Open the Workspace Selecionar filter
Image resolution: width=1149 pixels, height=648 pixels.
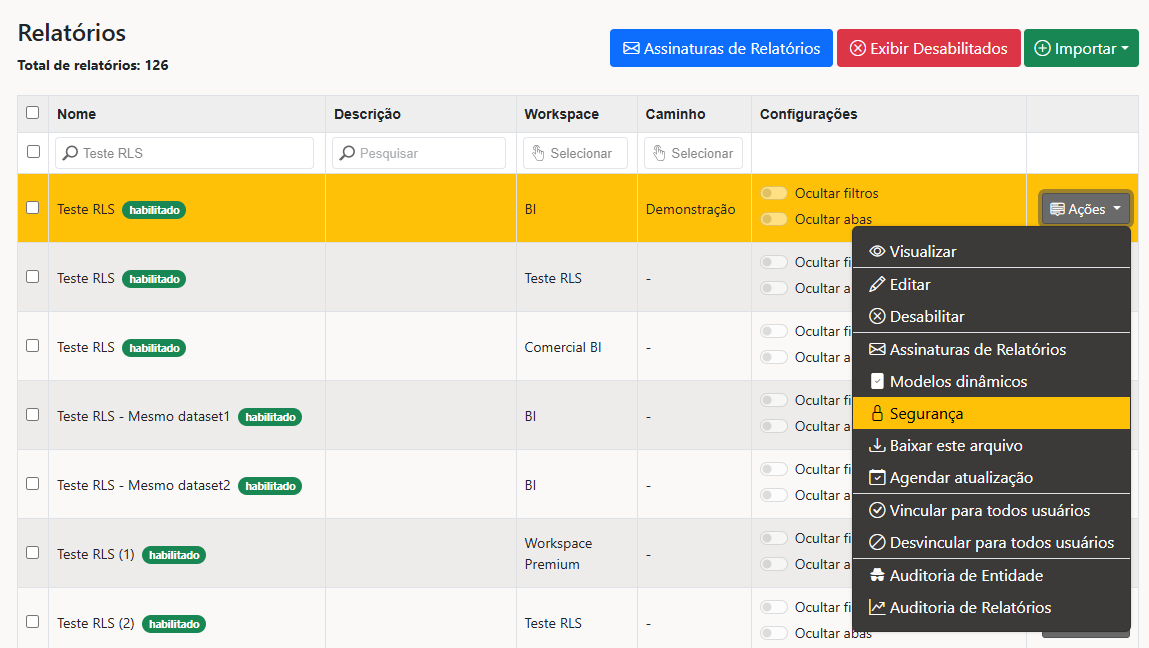point(575,153)
